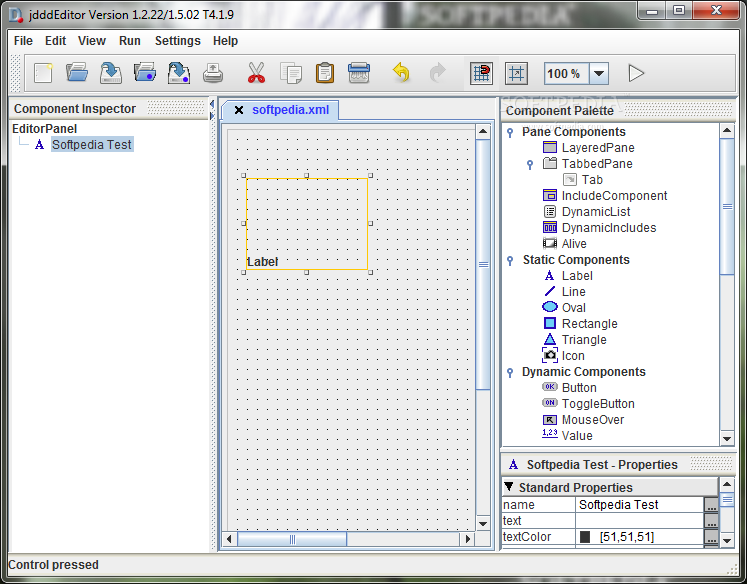The height and width of the screenshot is (584, 747).
Task: Pick the Line component icon
Action: pos(550,291)
